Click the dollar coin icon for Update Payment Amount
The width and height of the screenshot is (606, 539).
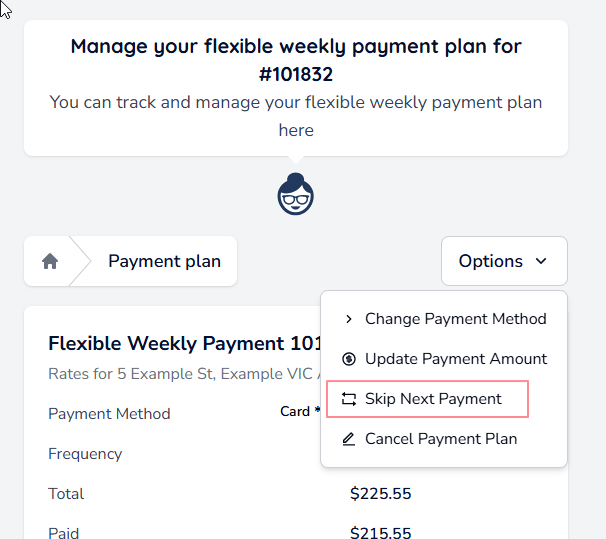[348, 359]
